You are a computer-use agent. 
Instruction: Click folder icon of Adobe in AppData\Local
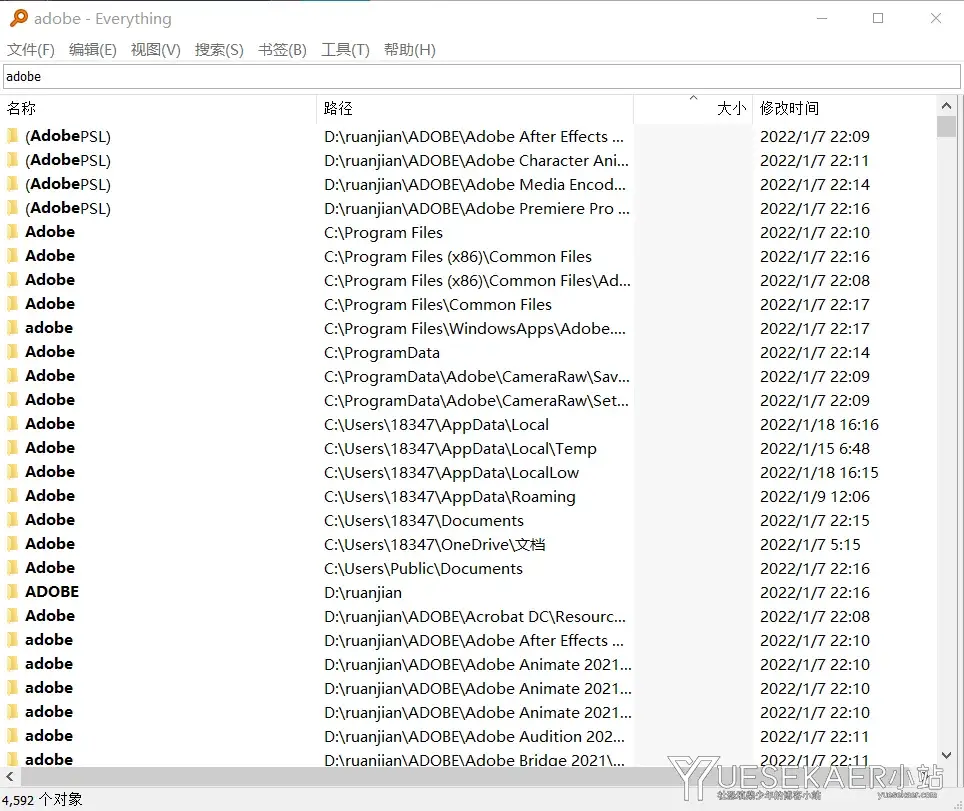tap(12, 424)
